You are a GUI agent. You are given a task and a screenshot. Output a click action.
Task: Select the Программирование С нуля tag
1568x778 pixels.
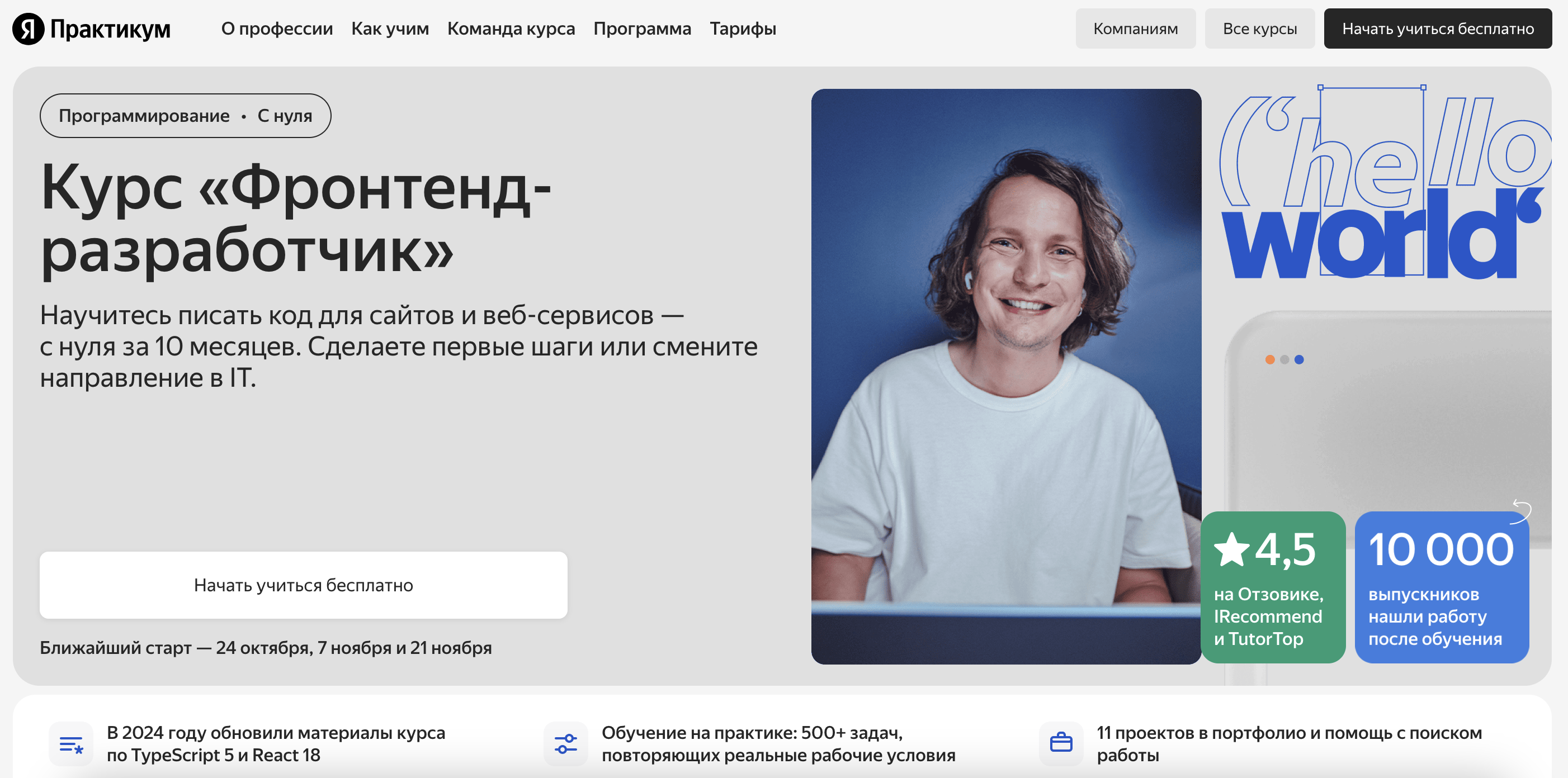pos(186,116)
